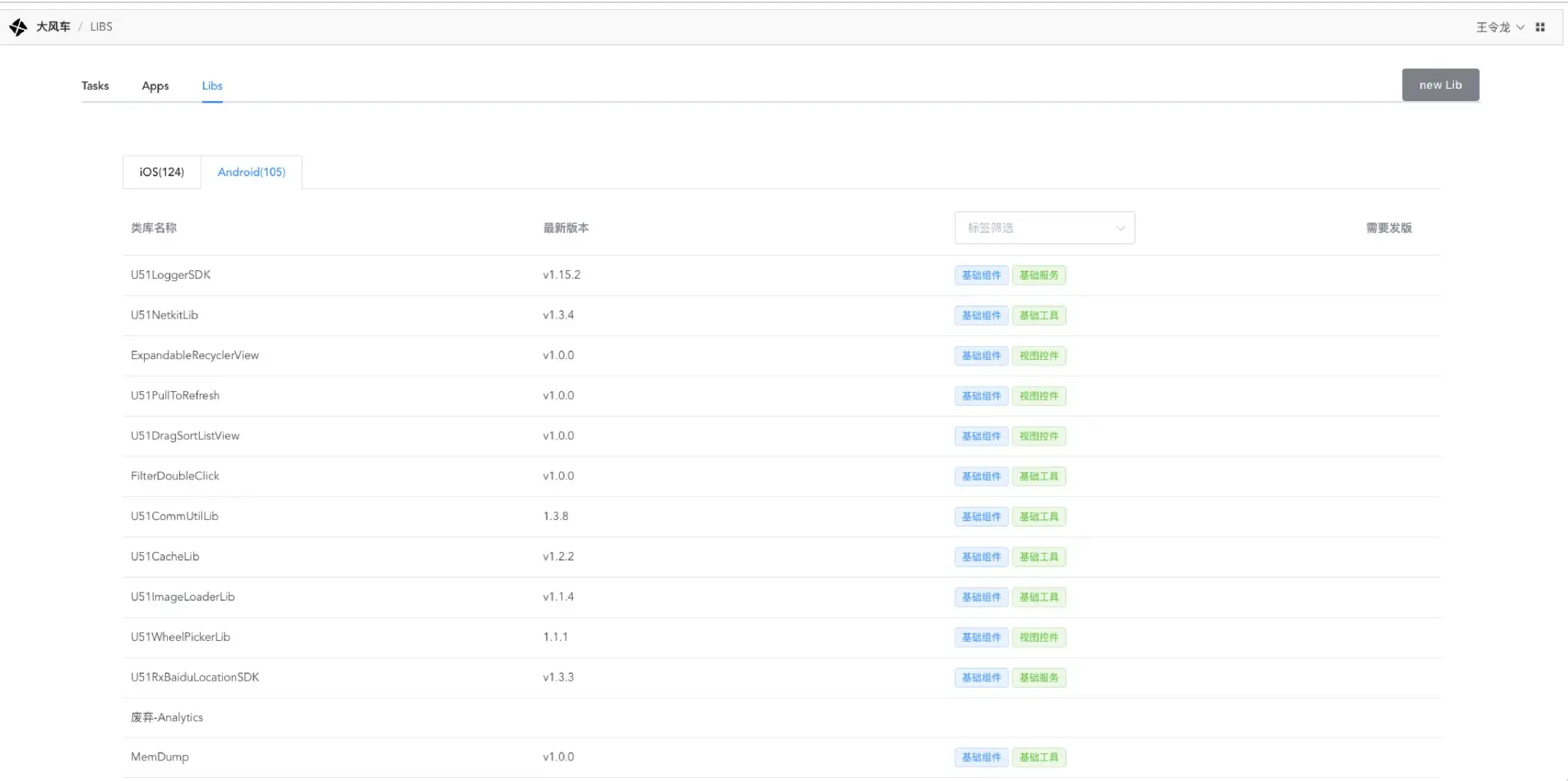Open the 标签筛选 tag filter dropdown
This screenshot has width=1568, height=781.
click(1044, 228)
